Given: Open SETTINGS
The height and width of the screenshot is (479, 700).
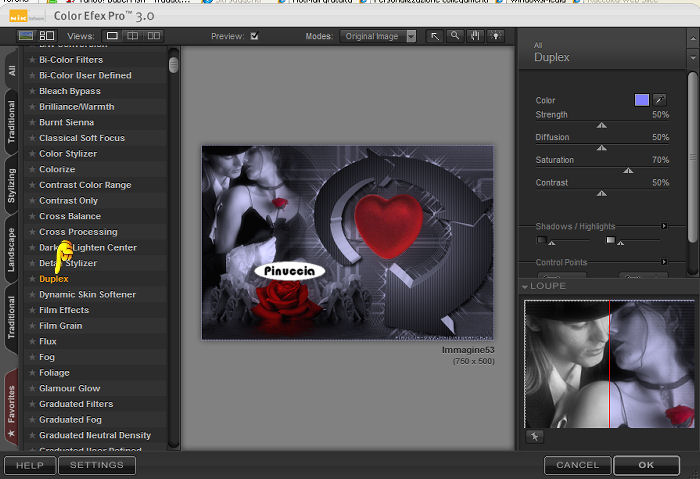Looking at the screenshot, I should coord(97,465).
